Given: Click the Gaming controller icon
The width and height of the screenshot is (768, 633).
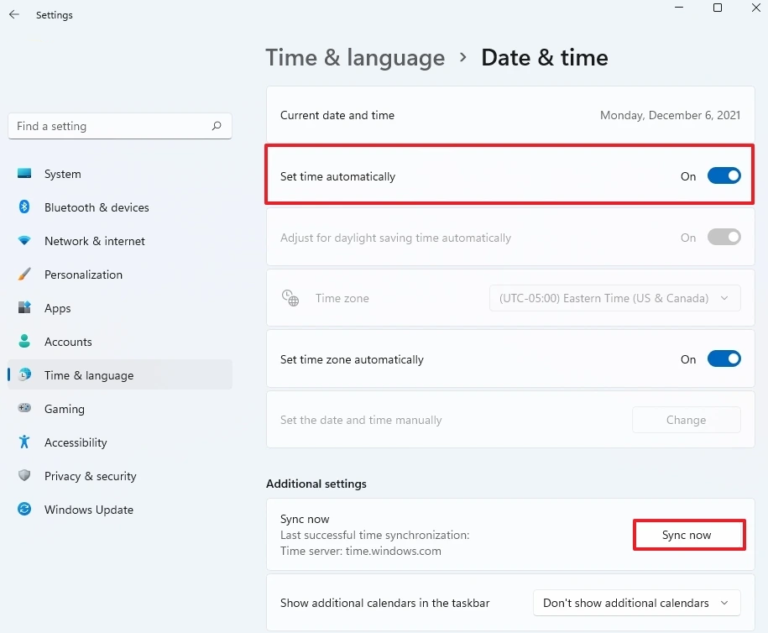Looking at the screenshot, I should pyautogui.click(x=24, y=408).
